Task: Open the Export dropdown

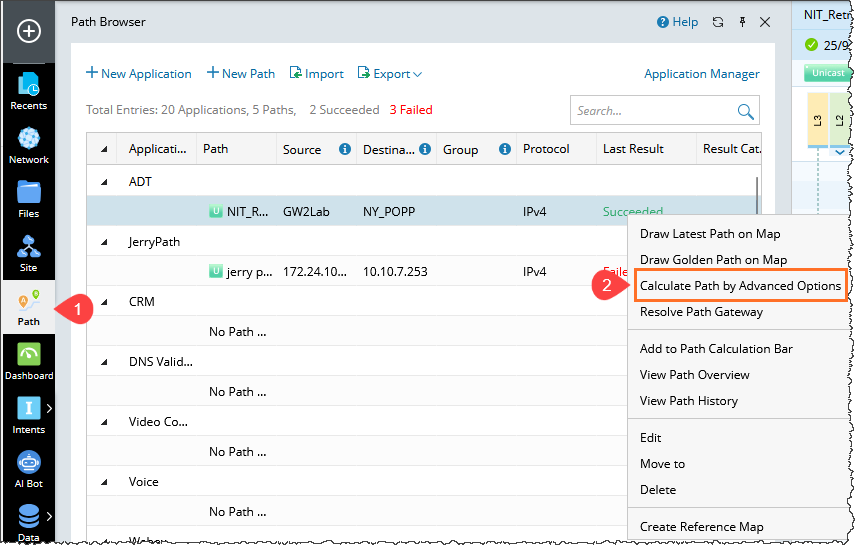Action: coord(389,74)
